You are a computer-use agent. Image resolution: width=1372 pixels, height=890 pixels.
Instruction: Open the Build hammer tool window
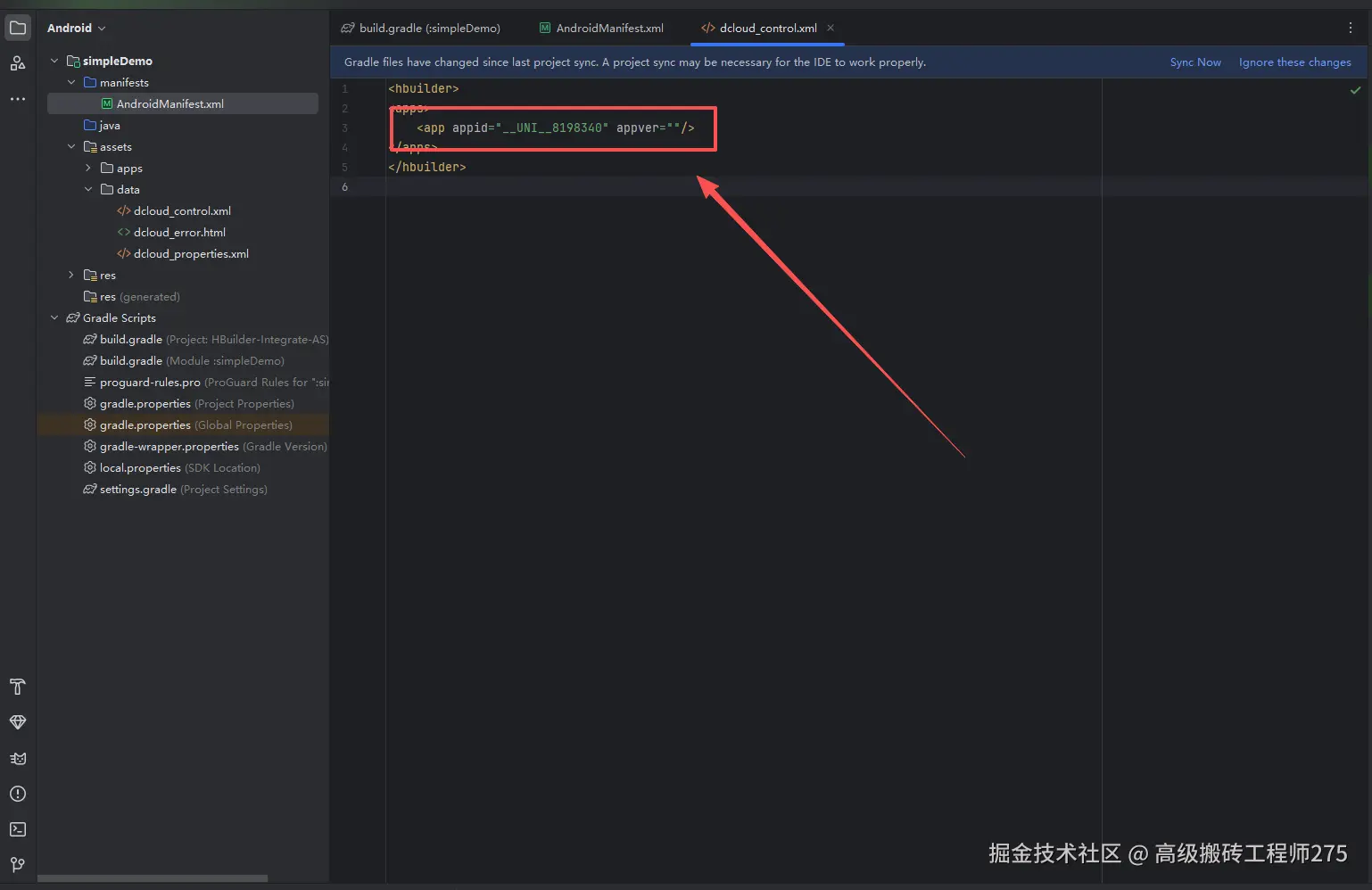(18, 687)
